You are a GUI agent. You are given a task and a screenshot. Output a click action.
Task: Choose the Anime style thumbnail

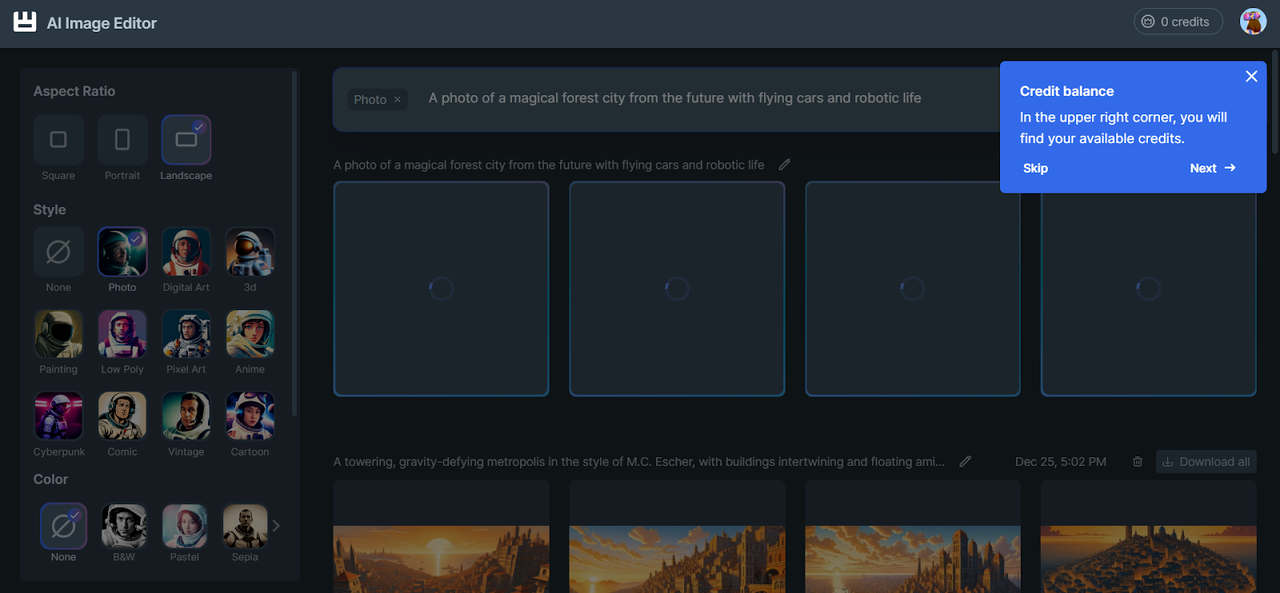(250, 334)
